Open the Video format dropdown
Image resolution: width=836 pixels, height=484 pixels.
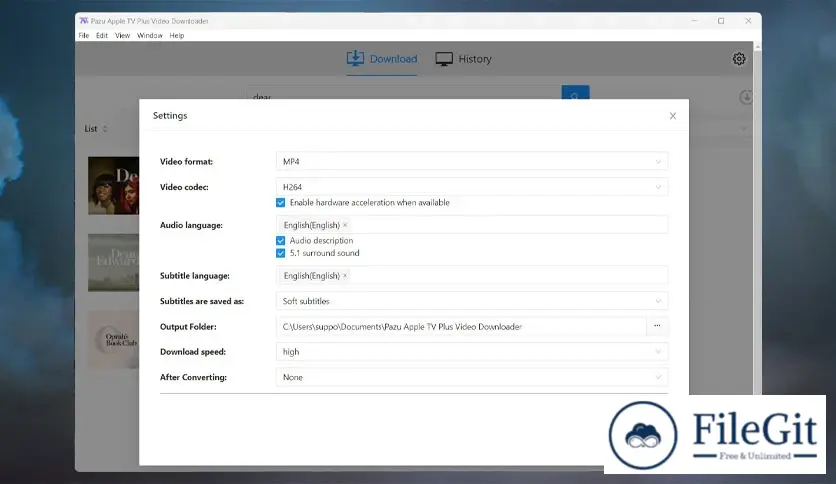pos(472,162)
